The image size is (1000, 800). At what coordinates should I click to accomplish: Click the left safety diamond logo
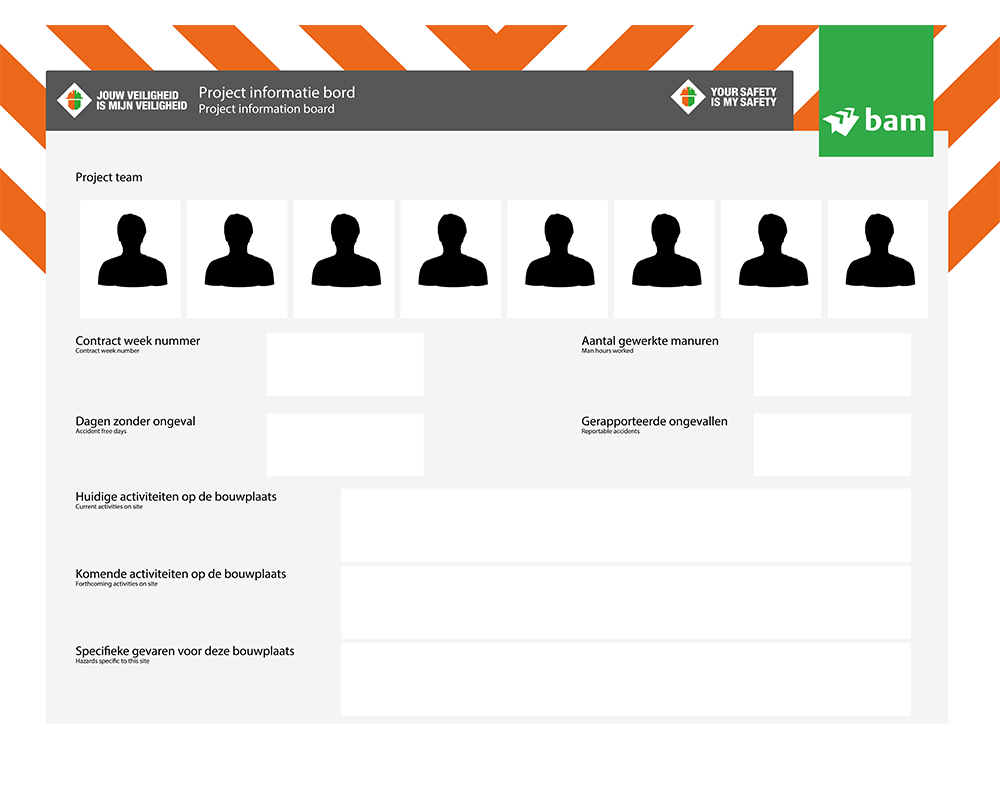pos(75,99)
